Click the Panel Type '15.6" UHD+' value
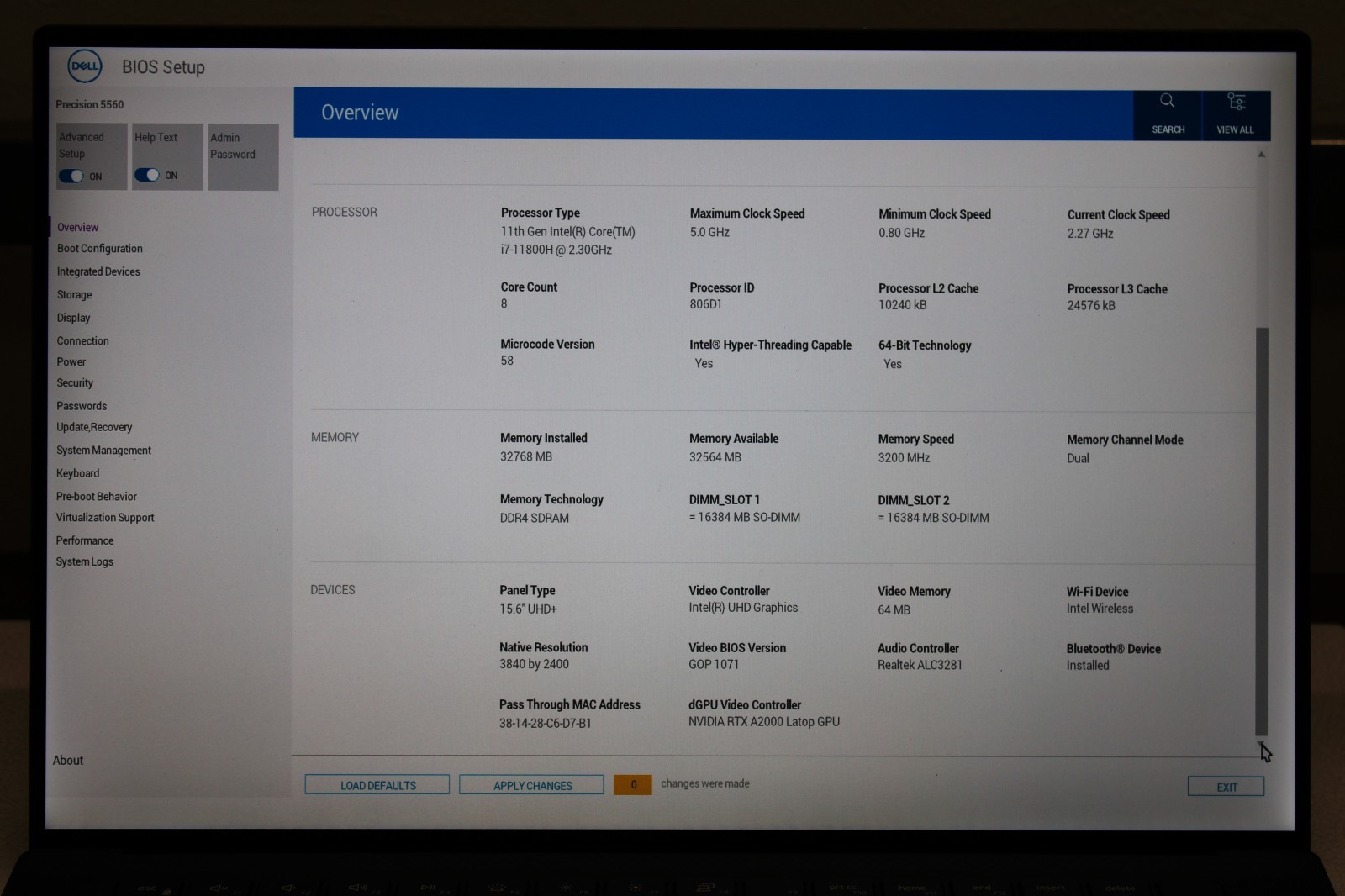The image size is (1345, 896). pyautogui.click(x=528, y=609)
